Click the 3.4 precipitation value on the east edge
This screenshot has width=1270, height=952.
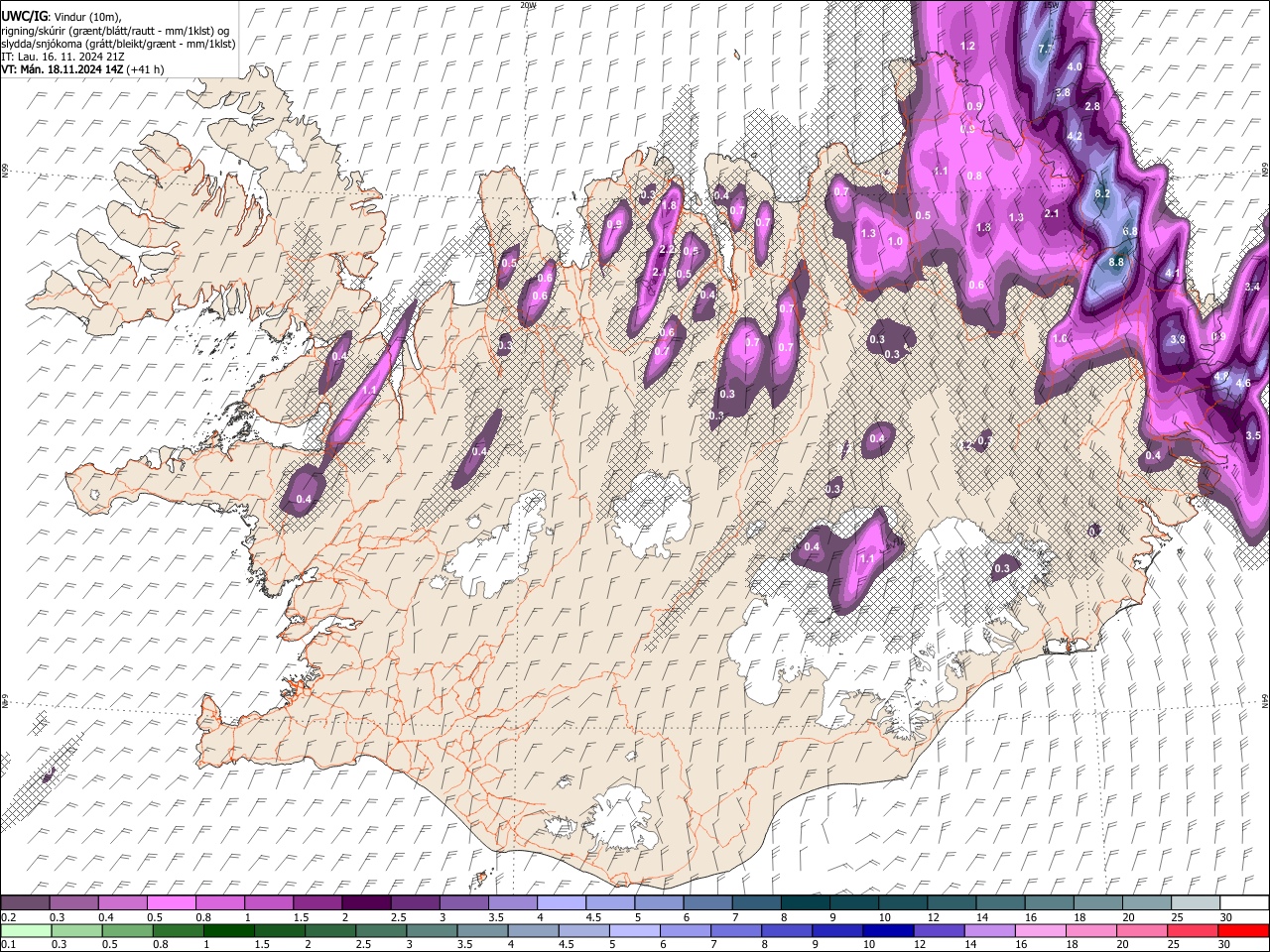pos(1251,287)
